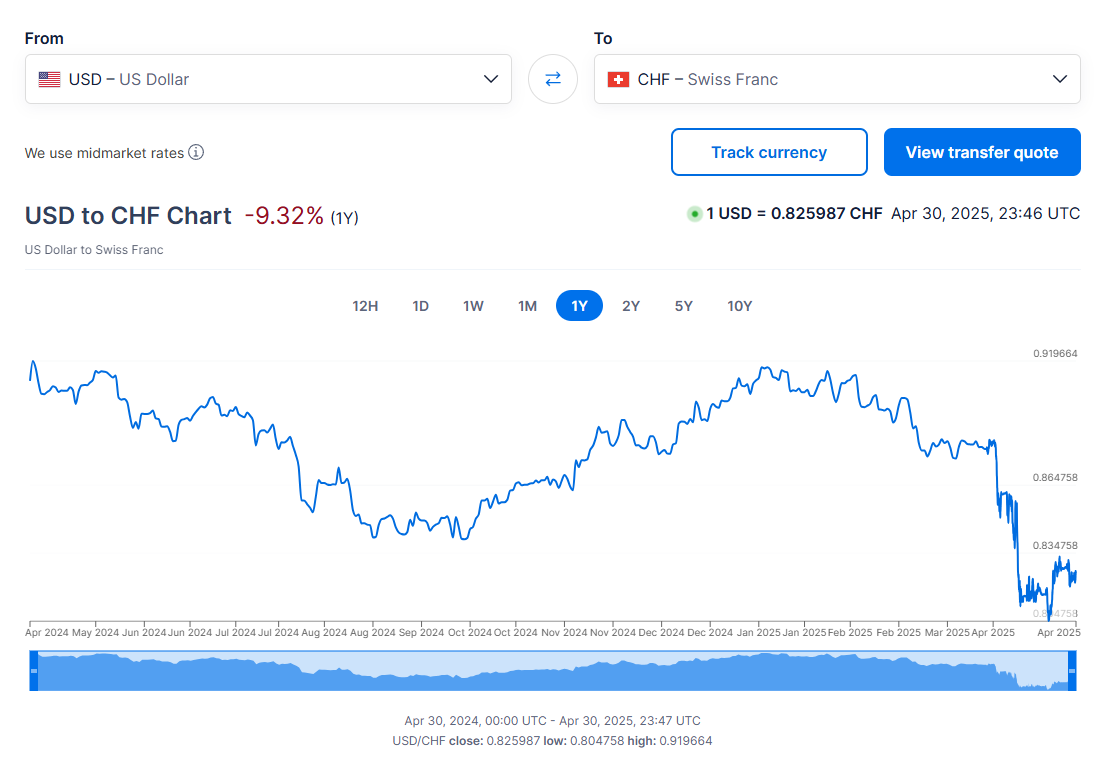This screenshot has width=1119, height=769.
Task: Click the Swiss flag icon
Action: pos(618,79)
